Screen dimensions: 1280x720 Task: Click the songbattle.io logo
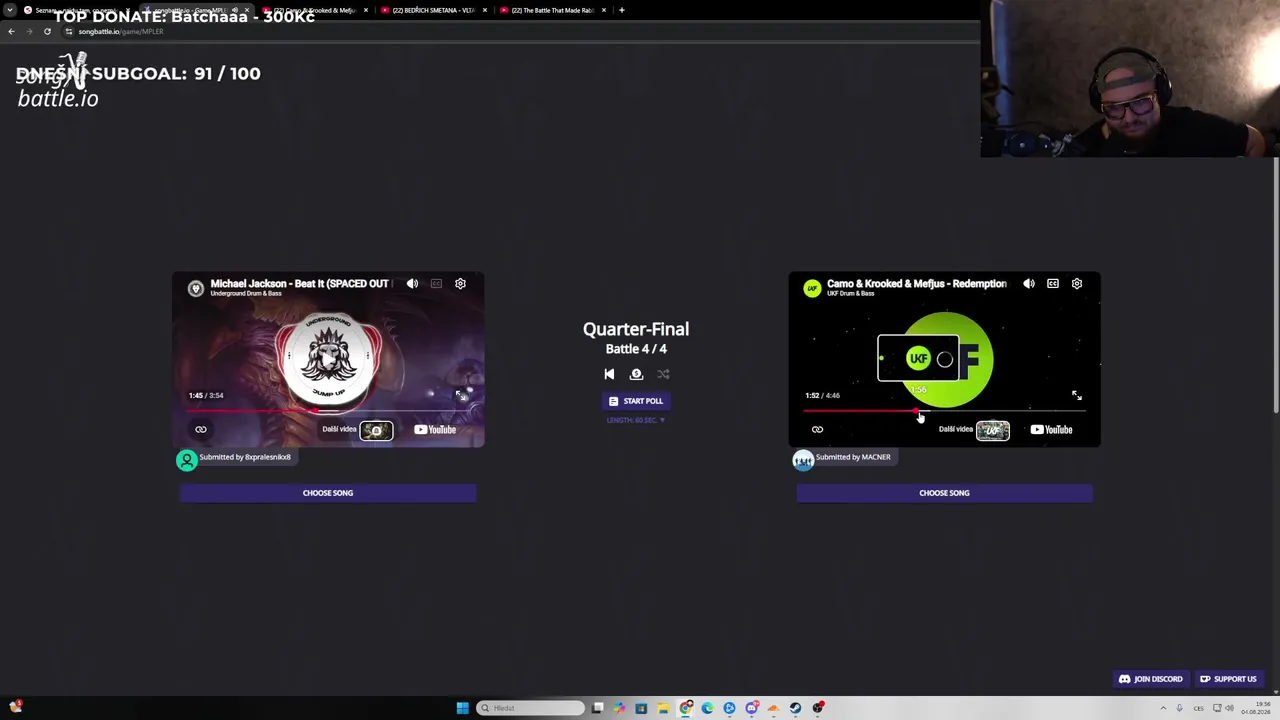pyautogui.click(x=58, y=82)
